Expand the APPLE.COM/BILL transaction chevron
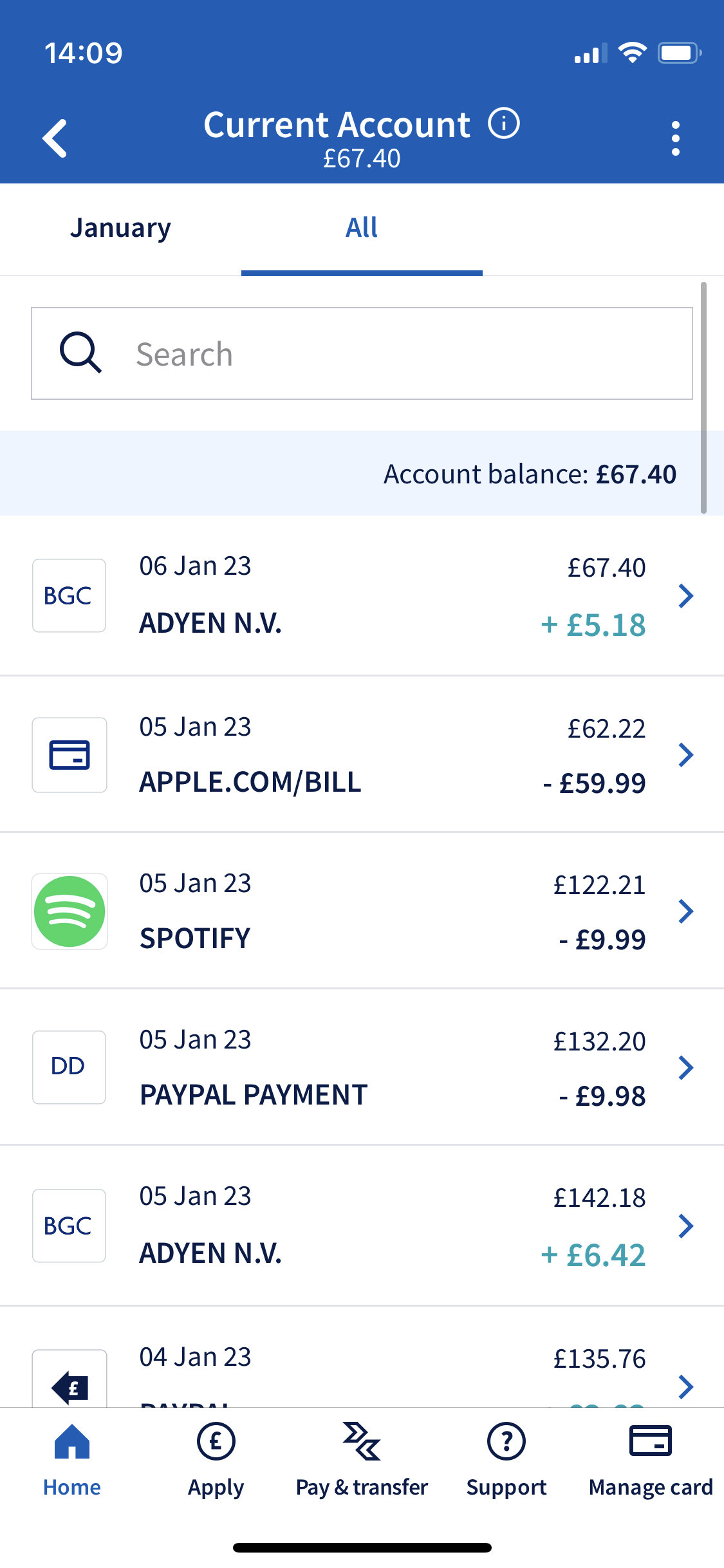This screenshot has height=1568, width=724. click(685, 754)
